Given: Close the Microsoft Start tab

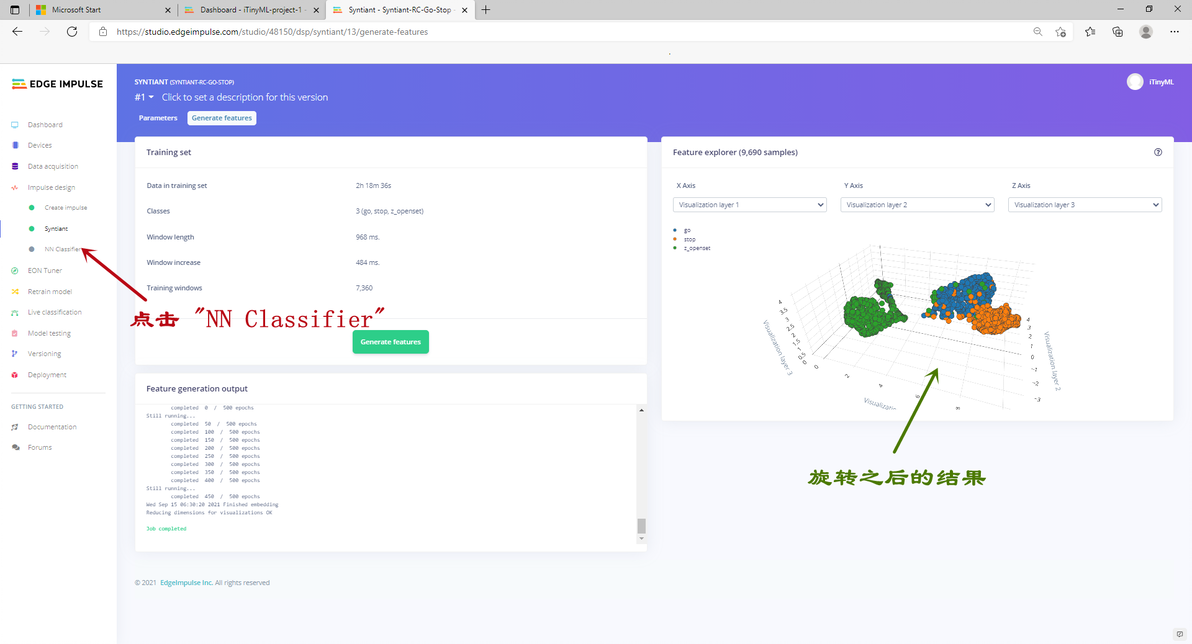Looking at the screenshot, I should pyautogui.click(x=168, y=10).
